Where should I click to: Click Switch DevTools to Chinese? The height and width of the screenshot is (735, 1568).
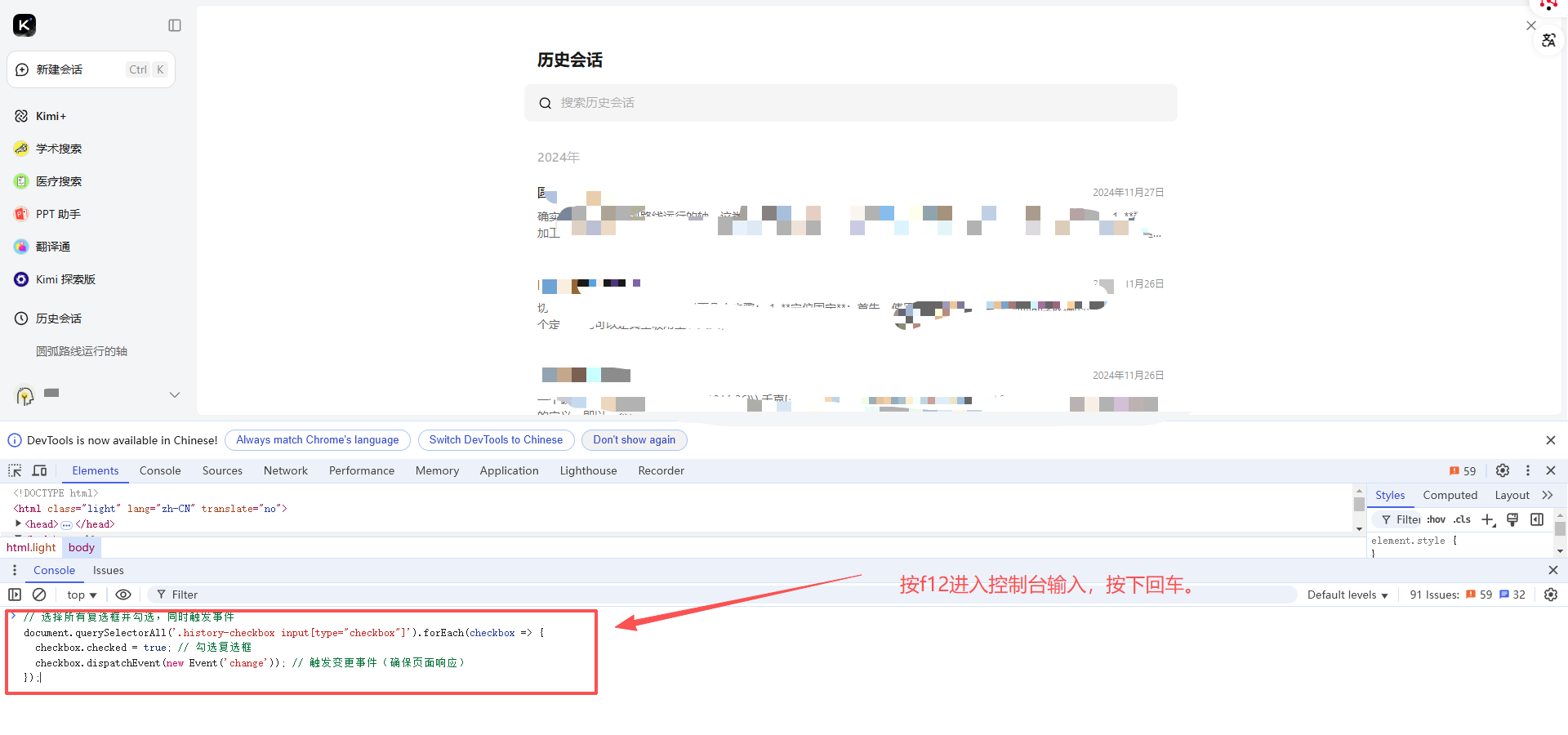point(496,440)
